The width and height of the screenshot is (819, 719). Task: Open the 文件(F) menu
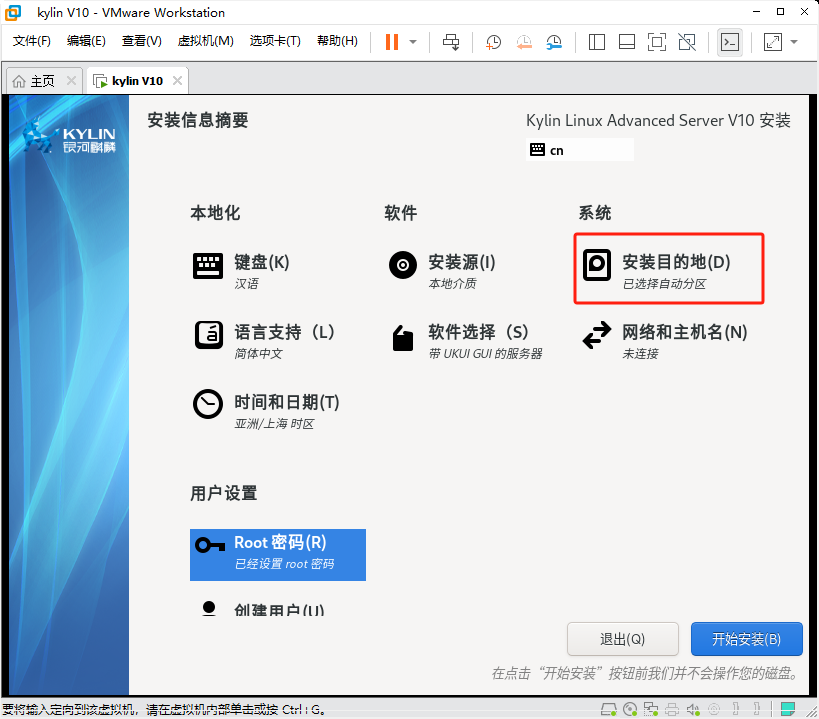click(x=31, y=41)
